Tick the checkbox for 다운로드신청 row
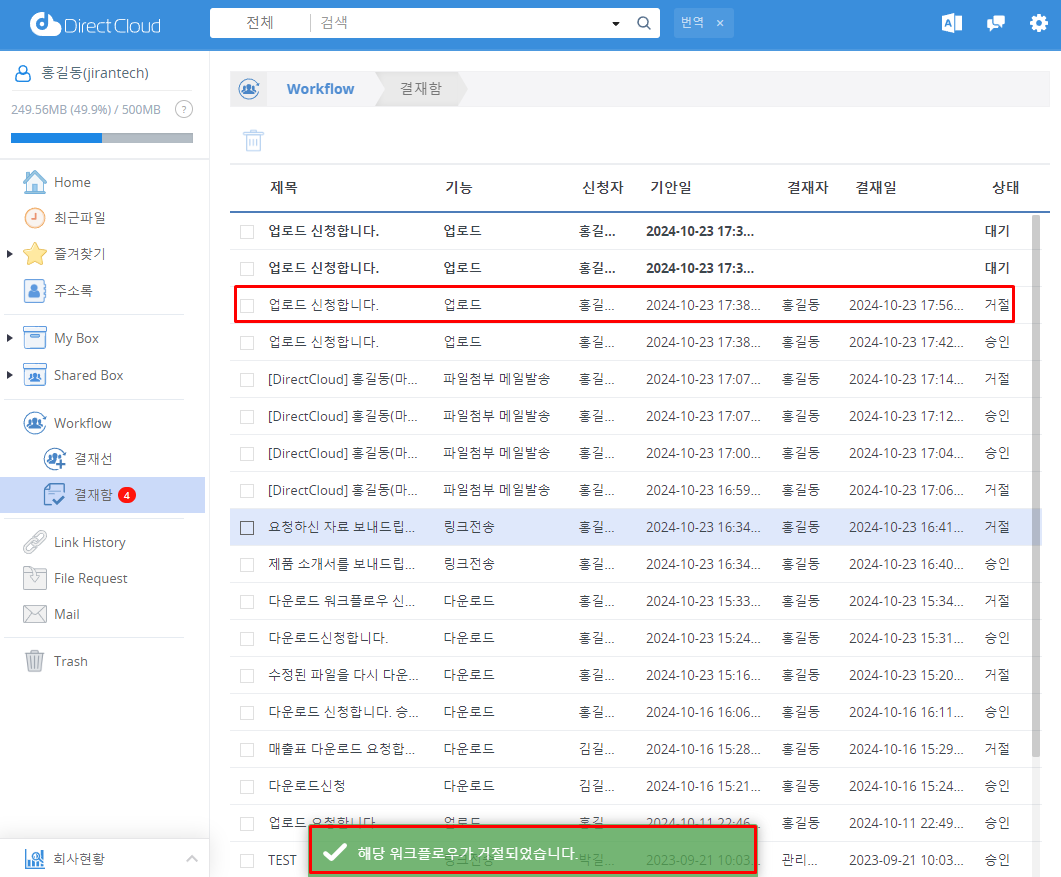This screenshot has width=1061, height=877. coord(247,786)
